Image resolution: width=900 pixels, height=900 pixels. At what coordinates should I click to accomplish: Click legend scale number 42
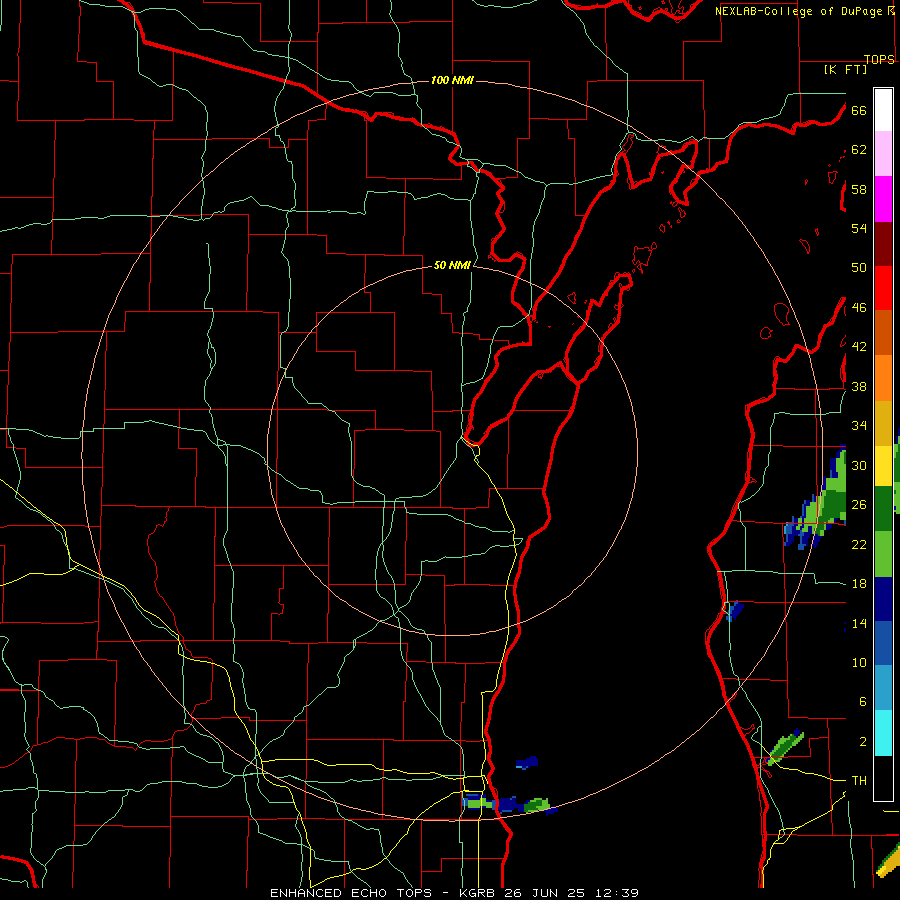pos(859,346)
